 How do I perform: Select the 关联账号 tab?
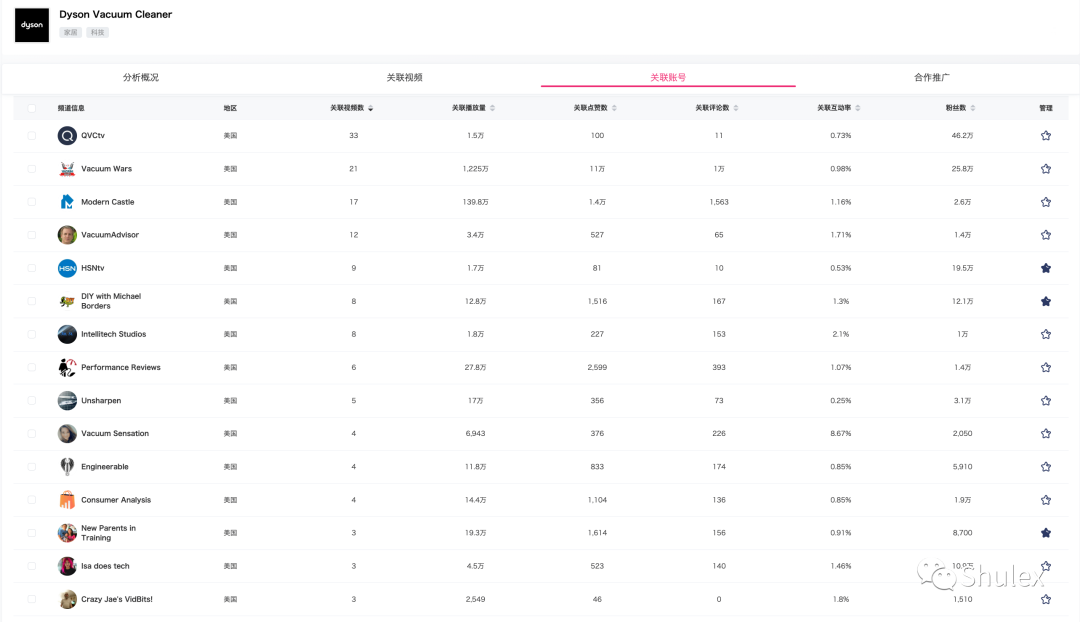coord(668,77)
